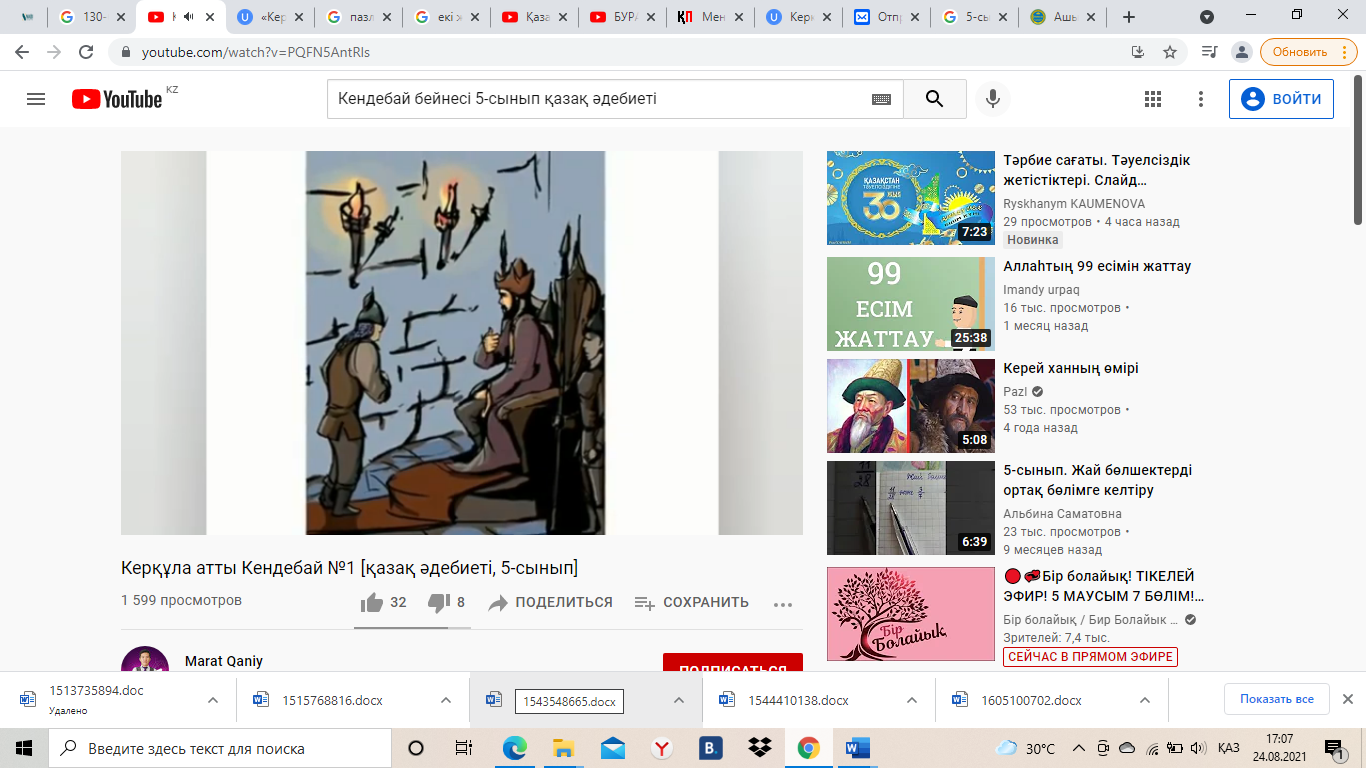Open the Marat Qaniy channel name link
This screenshot has height=768, width=1366.
click(x=224, y=661)
